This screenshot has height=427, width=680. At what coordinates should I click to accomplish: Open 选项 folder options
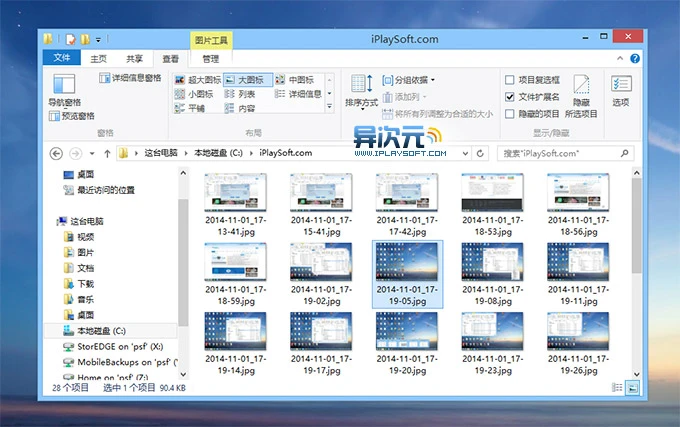(621, 91)
